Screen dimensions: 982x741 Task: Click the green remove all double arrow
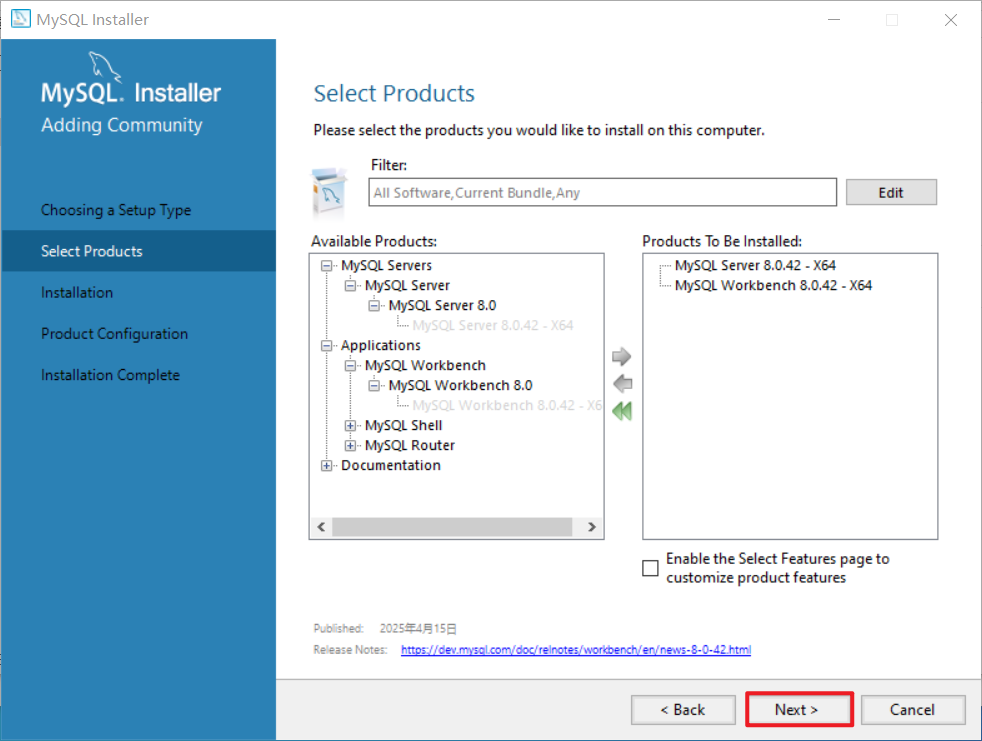(x=622, y=411)
